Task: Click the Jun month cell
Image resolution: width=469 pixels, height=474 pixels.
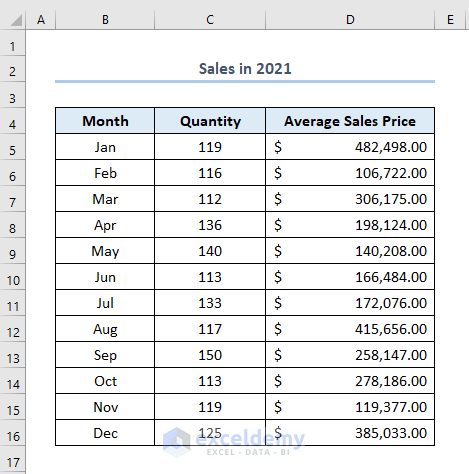Action: (105, 277)
